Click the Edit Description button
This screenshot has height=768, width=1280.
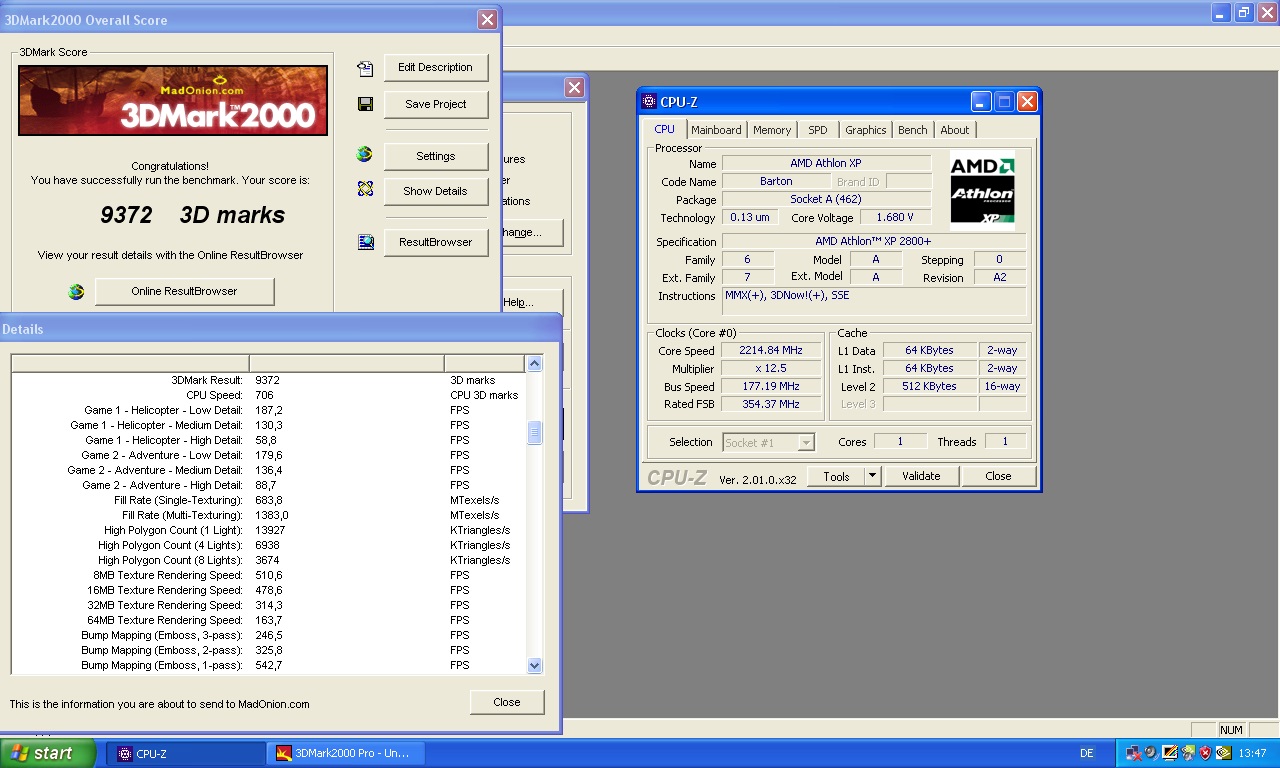click(x=436, y=67)
